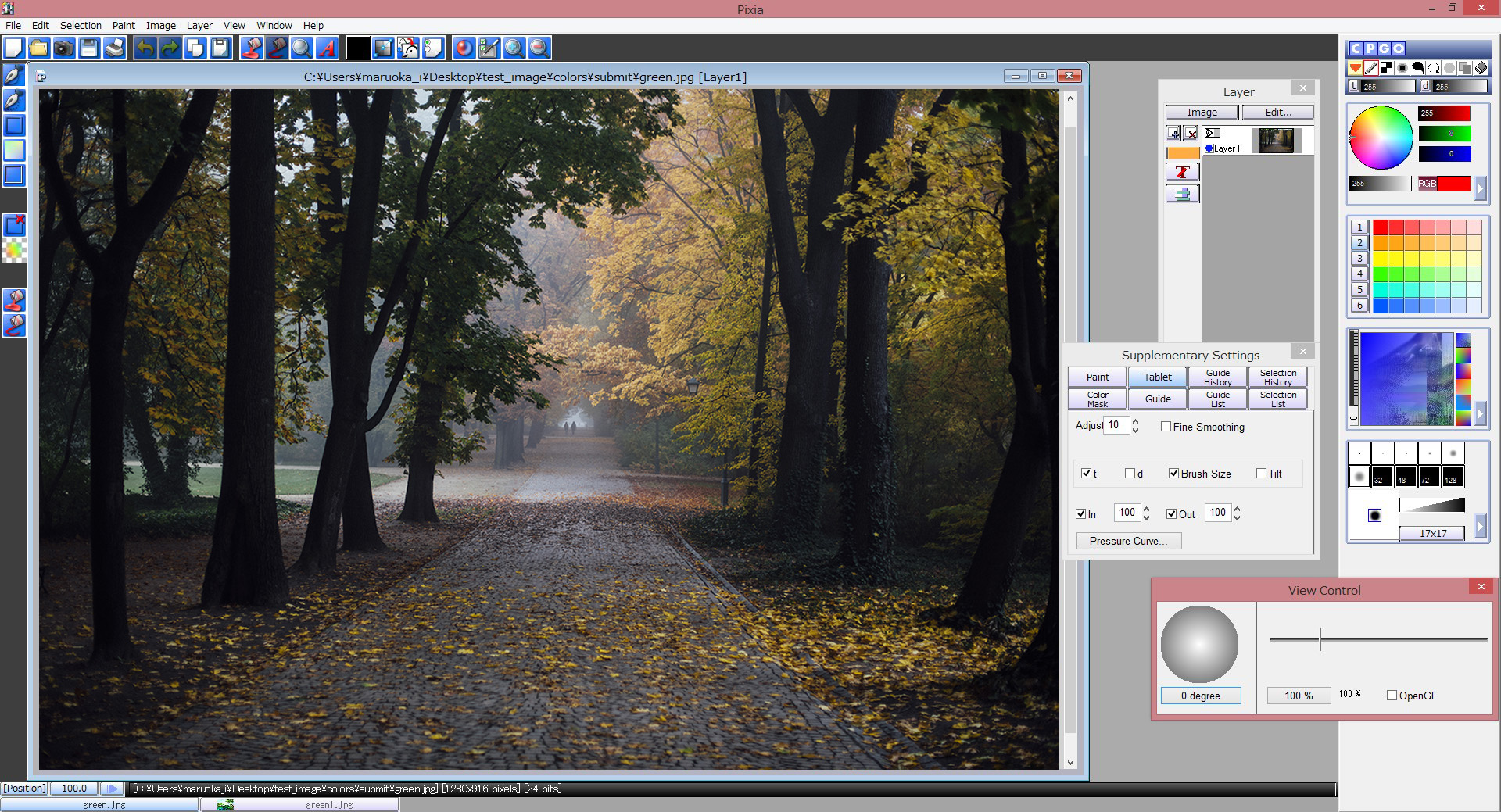Increase the Adjust value with up arrow
This screenshot has height=812, width=1501.
[1135, 421]
